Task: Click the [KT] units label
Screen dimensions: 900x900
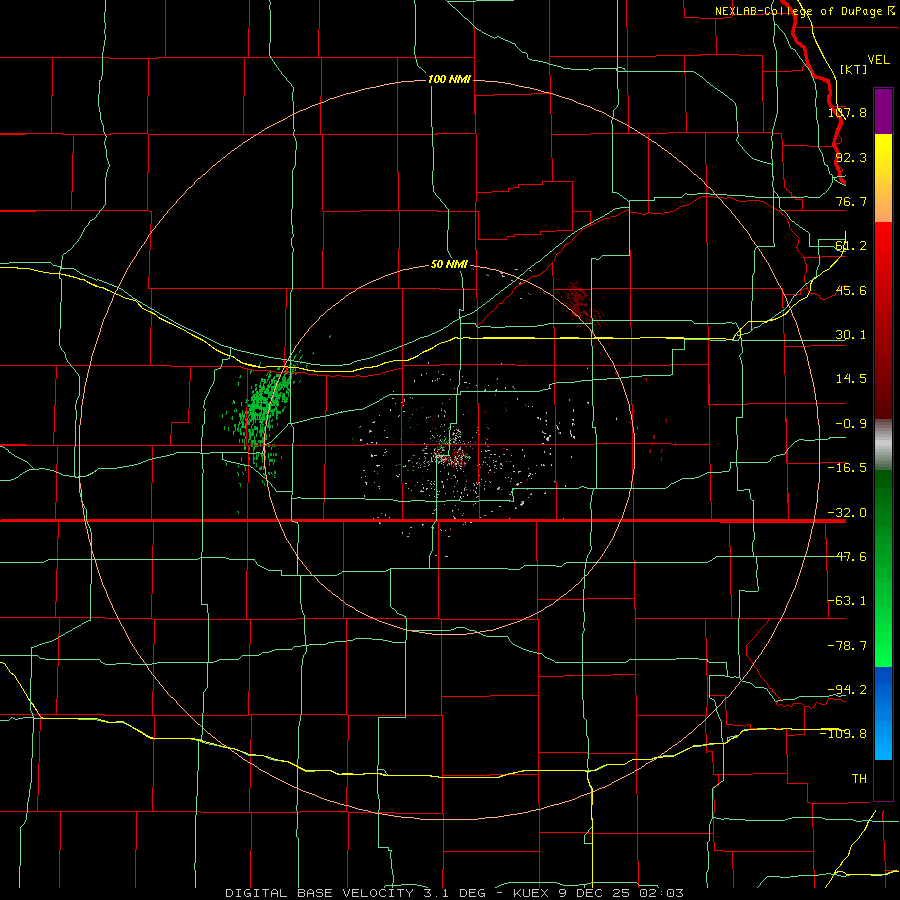Action: point(854,69)
